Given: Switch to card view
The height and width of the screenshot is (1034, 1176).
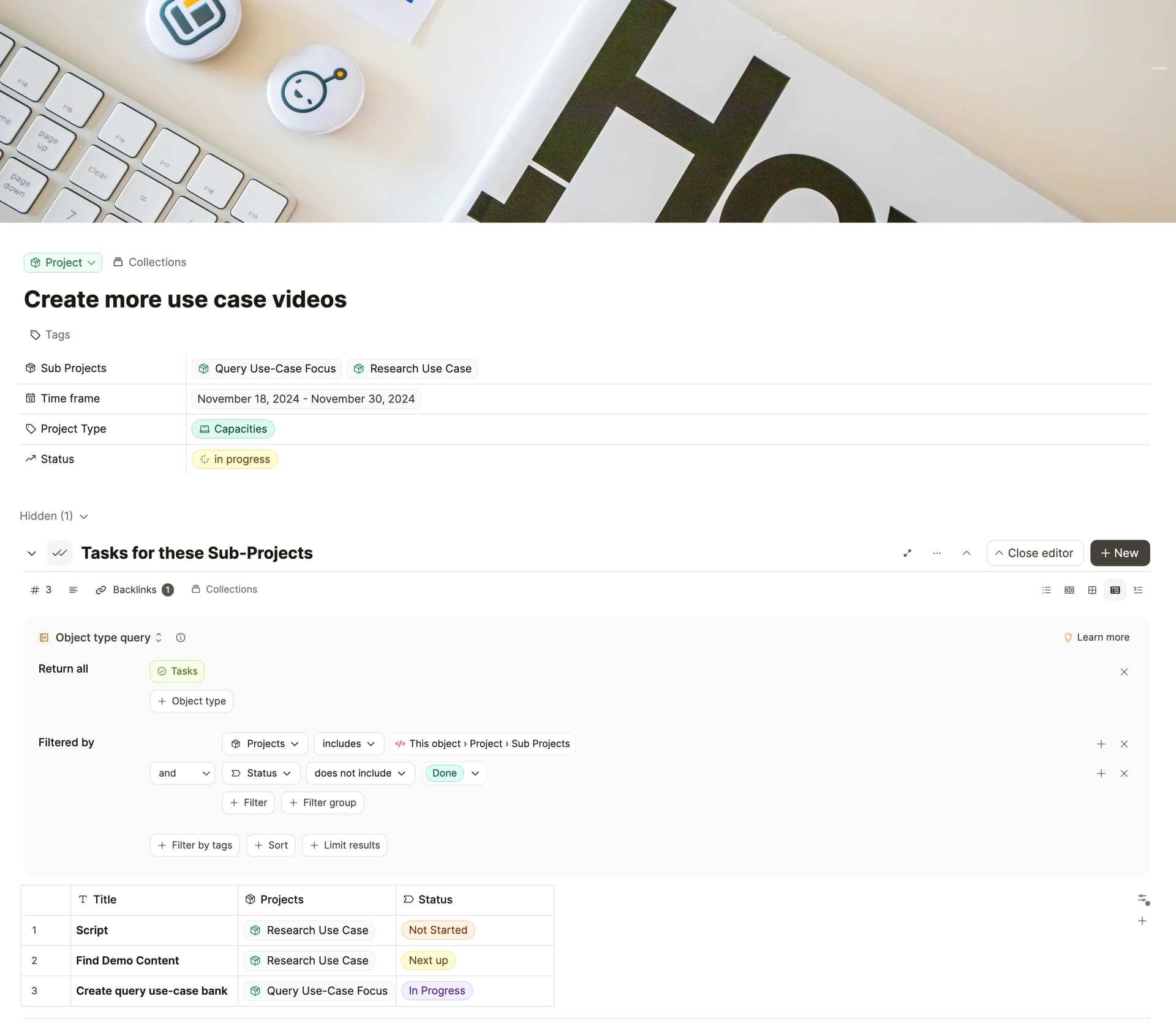Looking at the screenshot, I should [x=1069, y=591].
